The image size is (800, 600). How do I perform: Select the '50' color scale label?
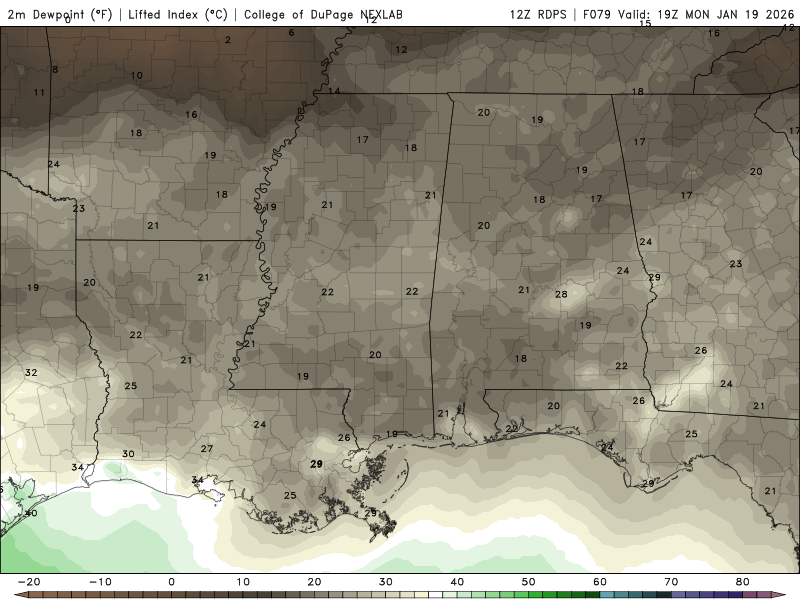529,582
